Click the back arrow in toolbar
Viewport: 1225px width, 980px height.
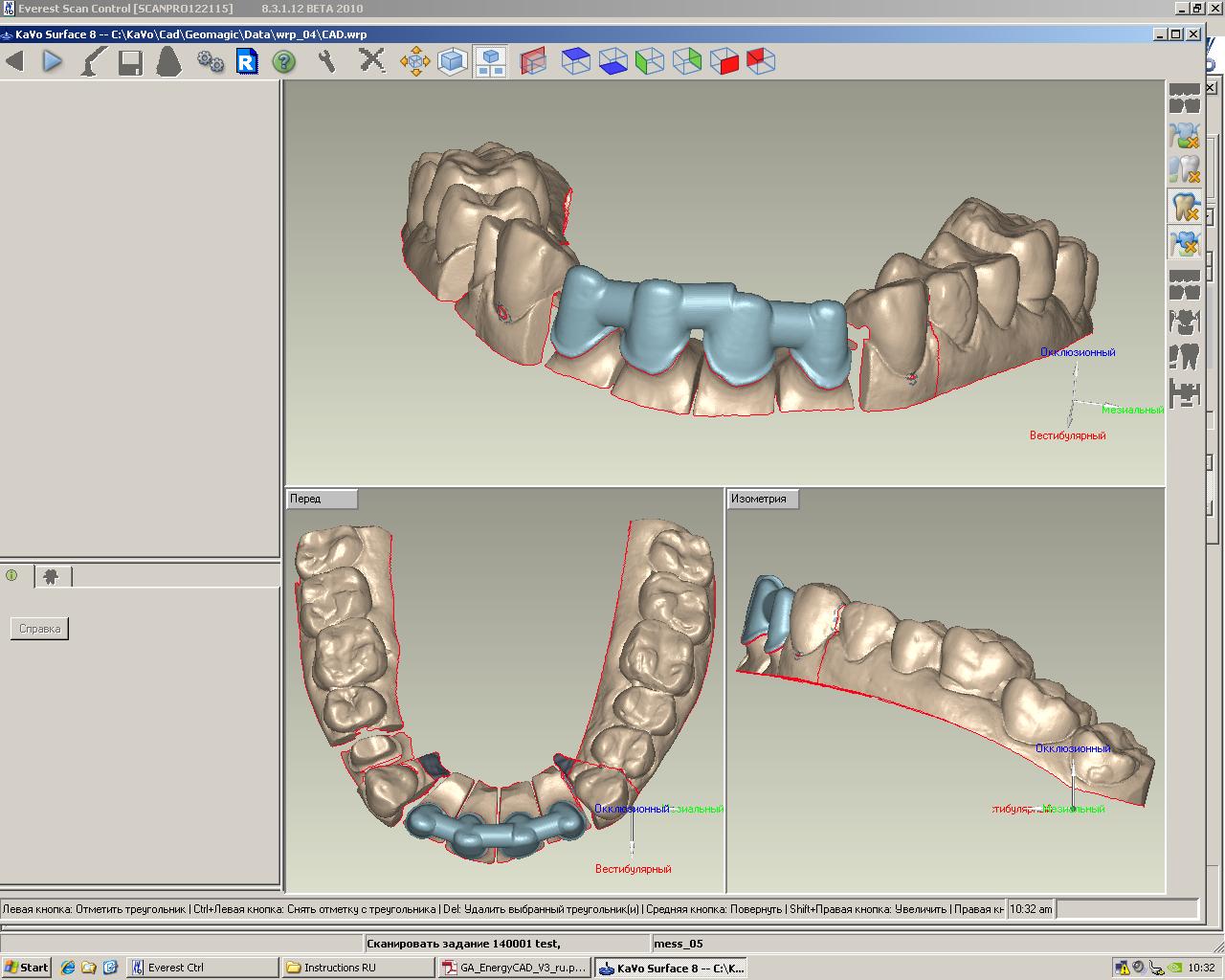click(x=14, y=62)
